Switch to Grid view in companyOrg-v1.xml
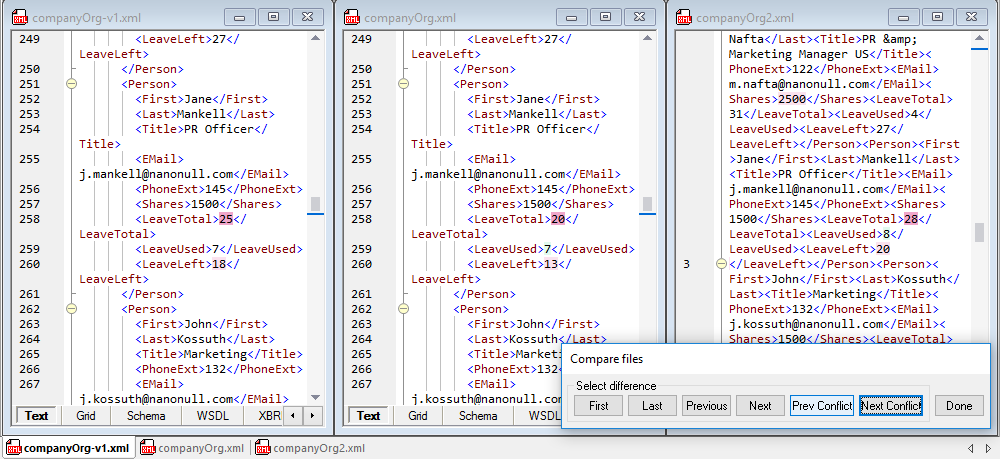Viewport: 1000px width, 460px height. (x=85, y=415)
